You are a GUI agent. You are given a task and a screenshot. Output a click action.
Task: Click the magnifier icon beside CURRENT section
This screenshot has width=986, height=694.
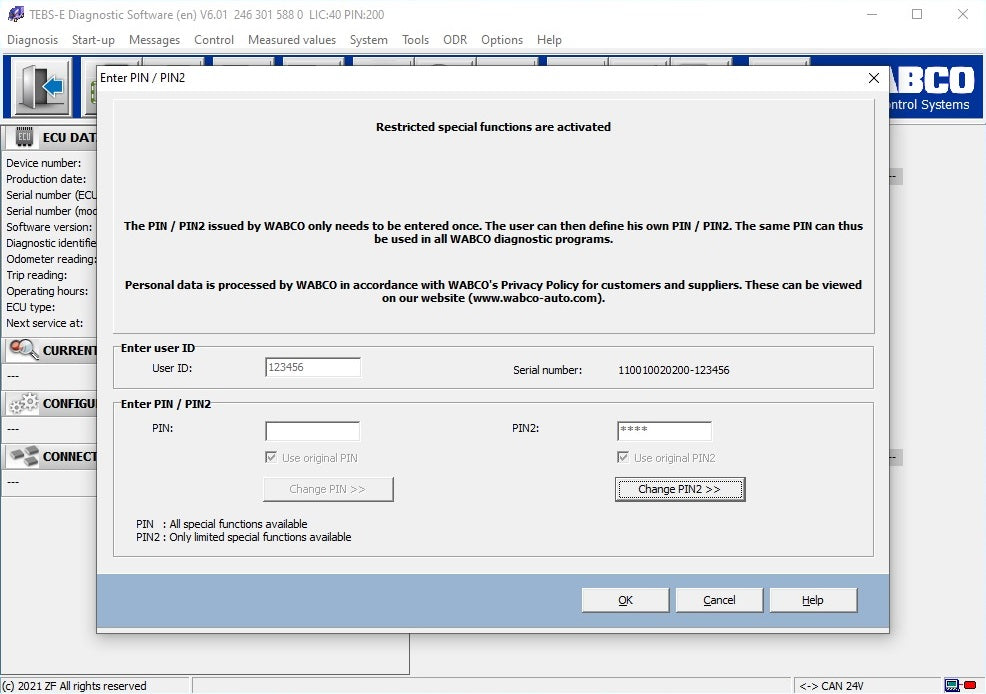tap(24, 350)
